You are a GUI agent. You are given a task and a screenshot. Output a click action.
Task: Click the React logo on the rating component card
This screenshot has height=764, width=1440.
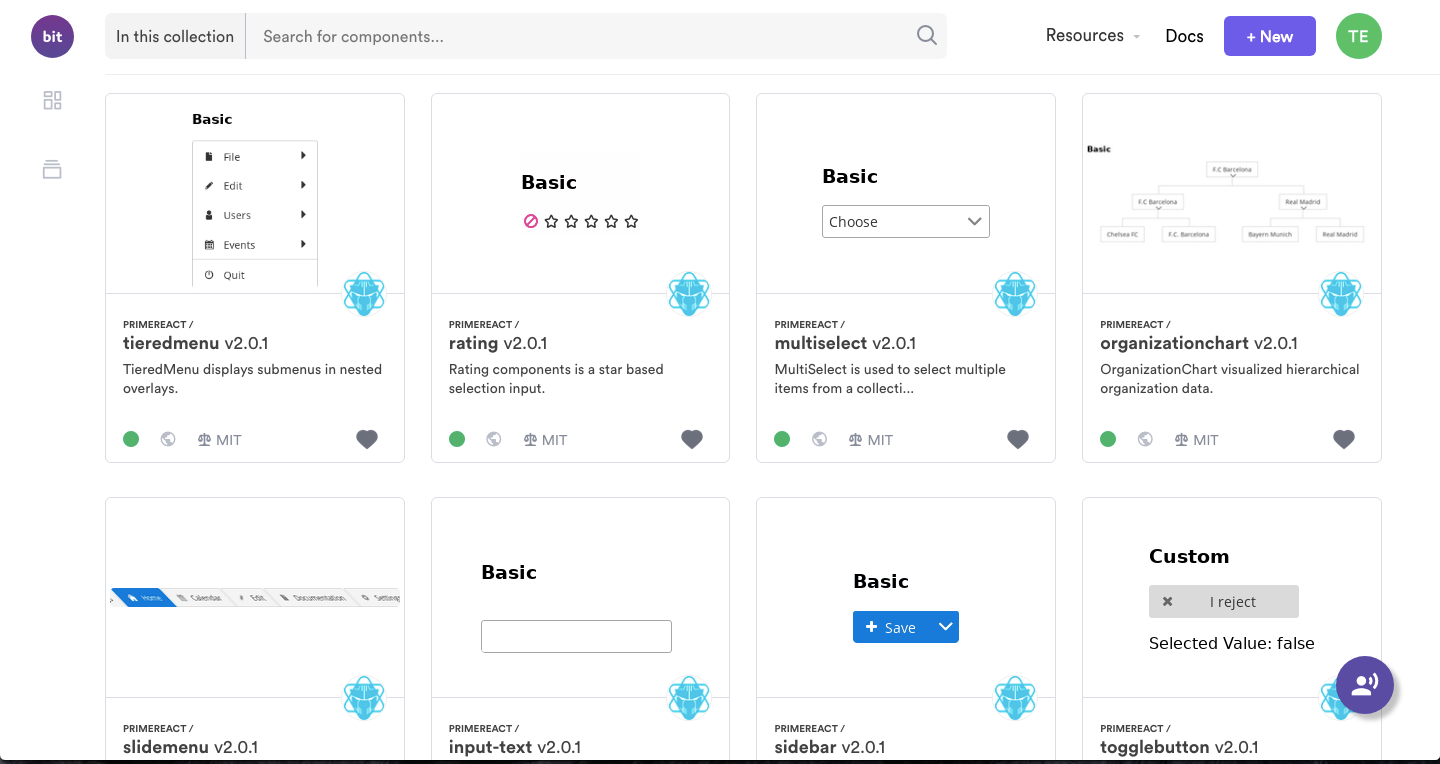tap(689, 293)
